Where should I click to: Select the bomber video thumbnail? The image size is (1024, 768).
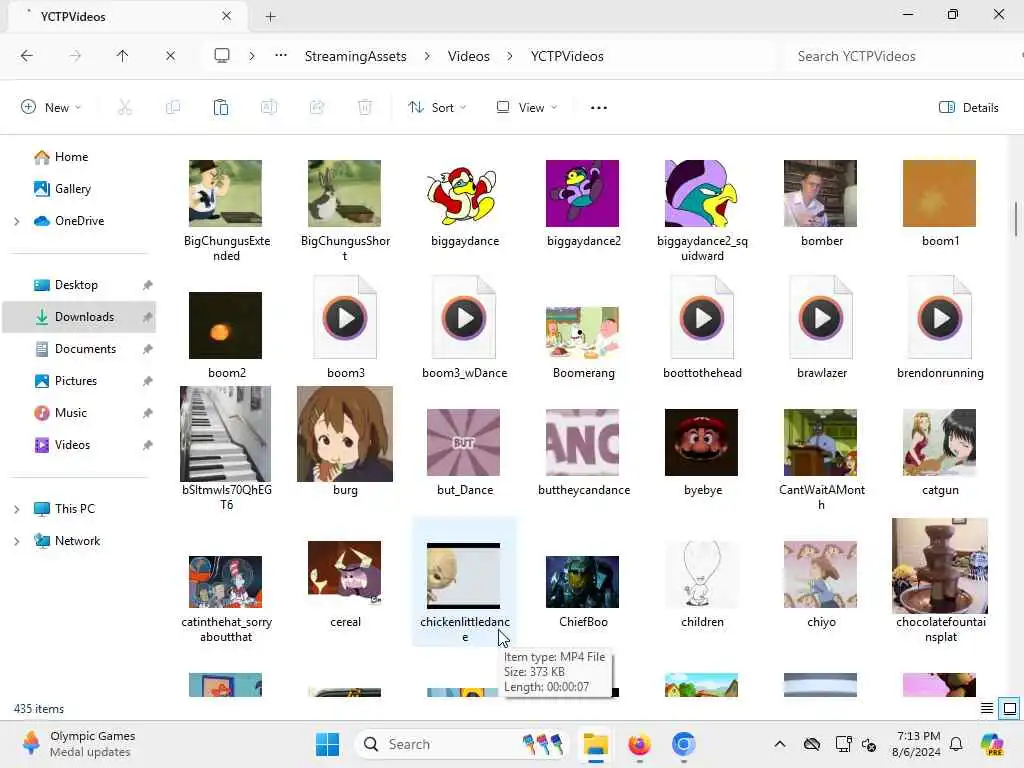coord(820,193)
